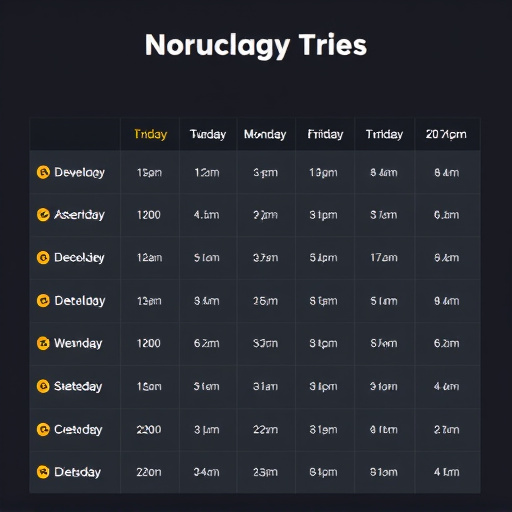Click the yellow icon beside Steteday
Screen dimensions: 512x512
click(x=43, y=386)
